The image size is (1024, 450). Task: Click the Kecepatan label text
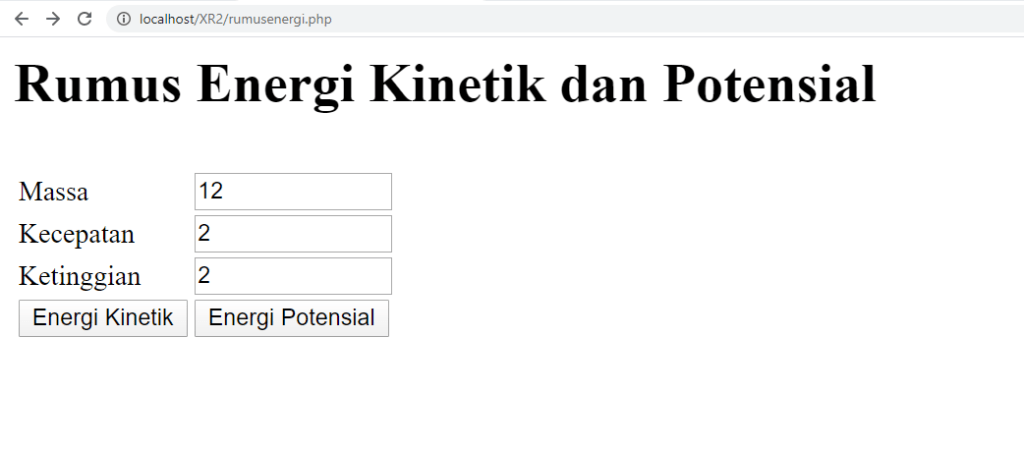(77, 234)
